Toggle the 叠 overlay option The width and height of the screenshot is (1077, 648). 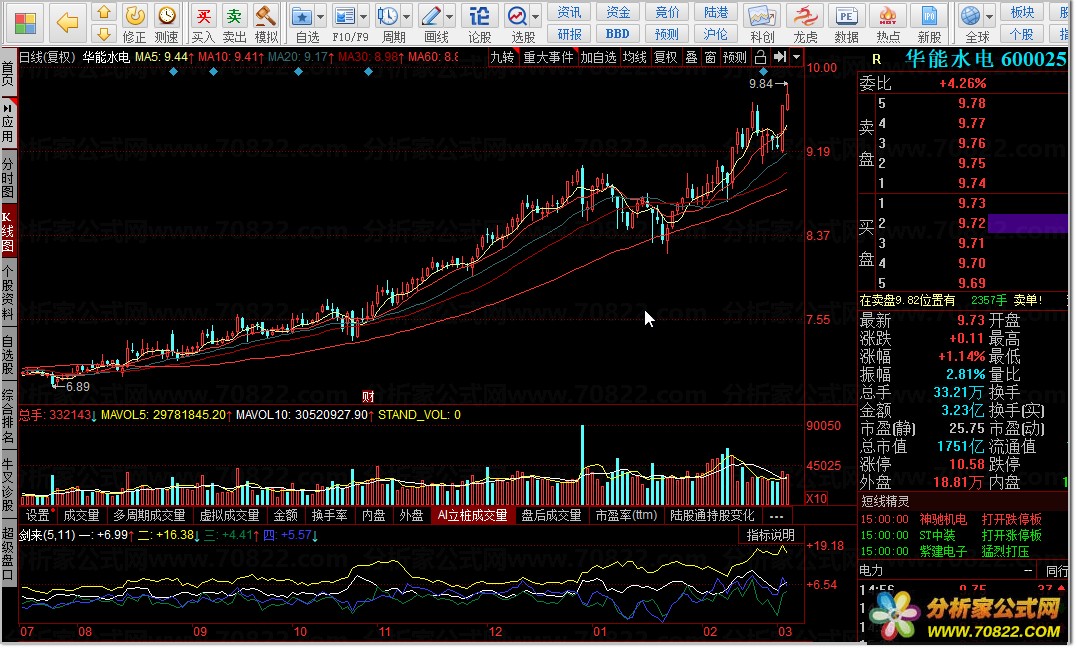click(x=692, y=57)
